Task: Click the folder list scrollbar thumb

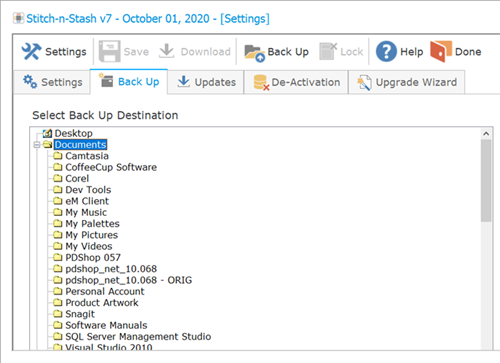Action: click(486, 180)
